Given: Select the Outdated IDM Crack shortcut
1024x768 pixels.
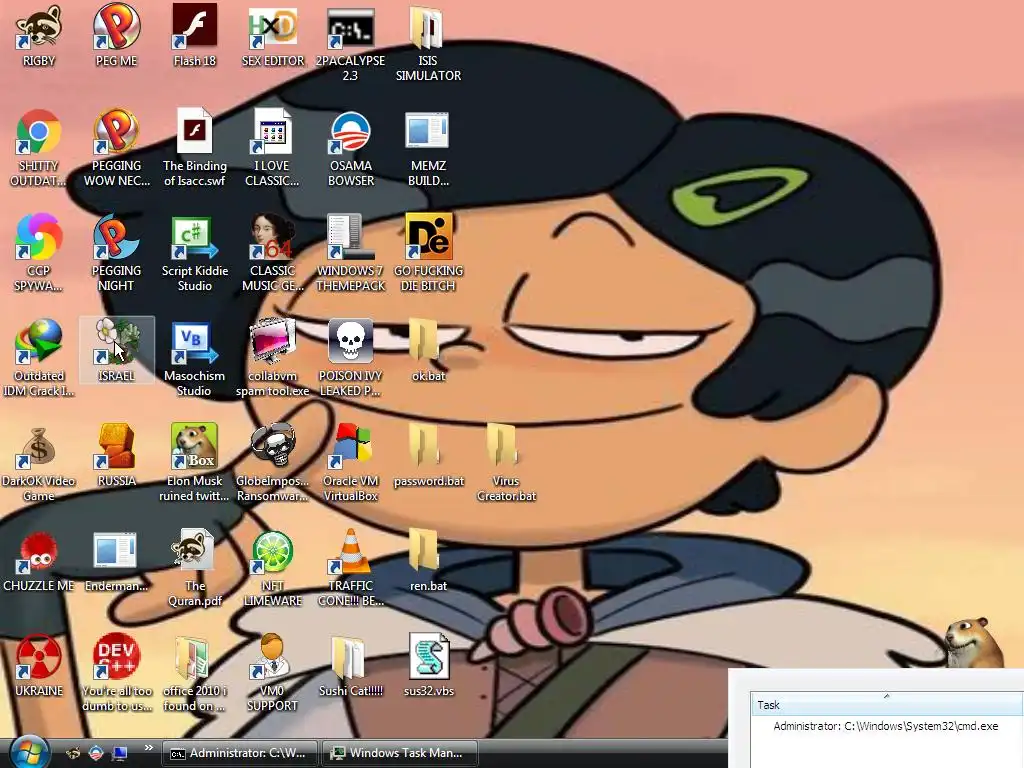Looking at the screenshot, I should pyautogui.click(x=39, y=342).
